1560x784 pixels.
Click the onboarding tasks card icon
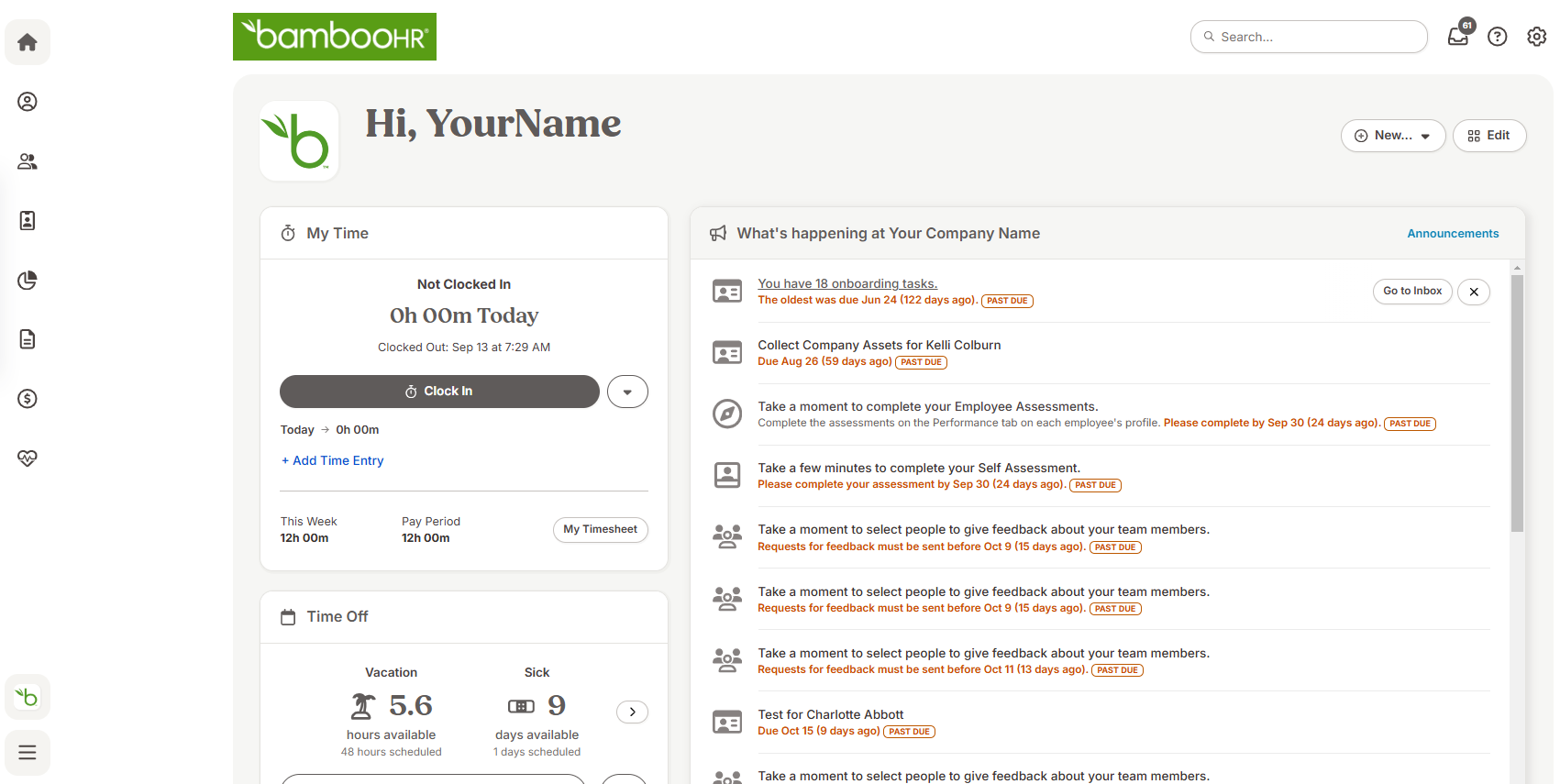point(727,292)
